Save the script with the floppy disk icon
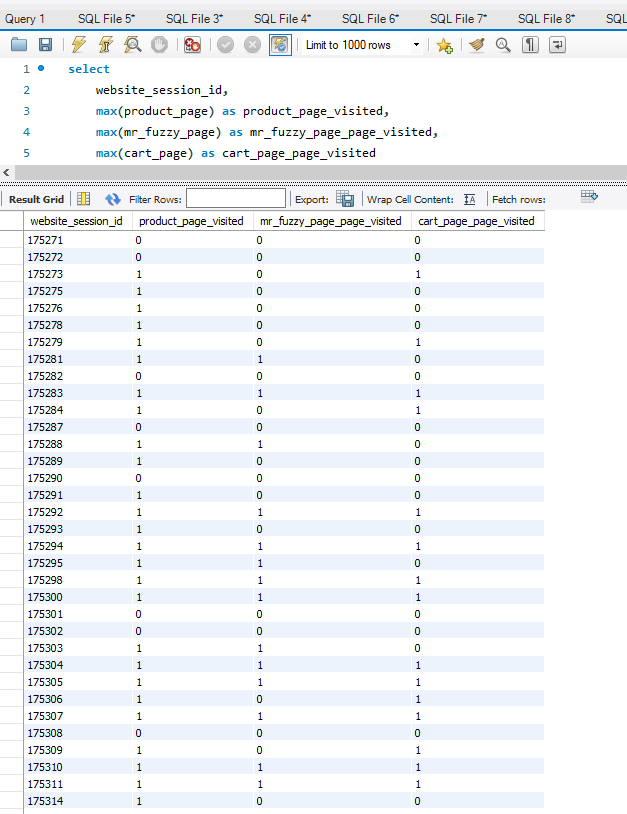The image size is (627, 814). [46, 45]
